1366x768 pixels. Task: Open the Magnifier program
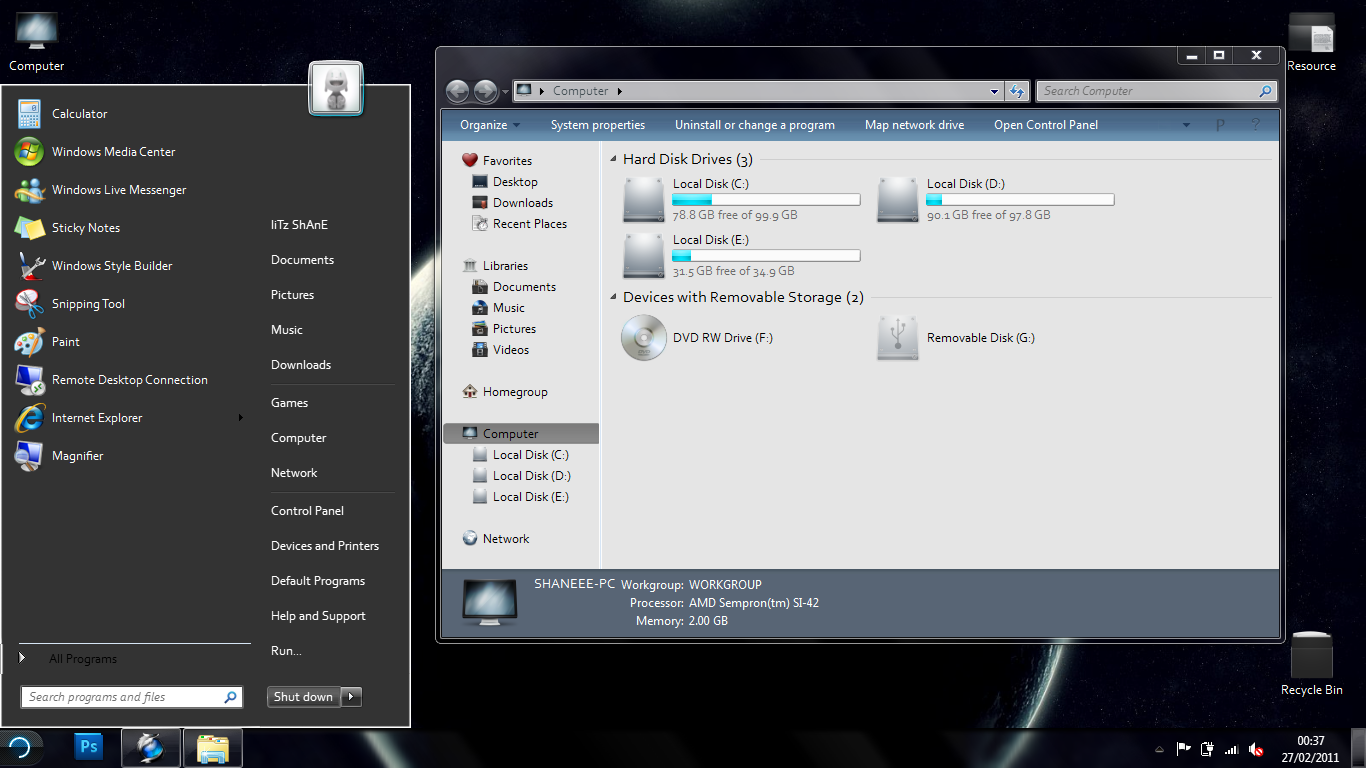[126, 456]
